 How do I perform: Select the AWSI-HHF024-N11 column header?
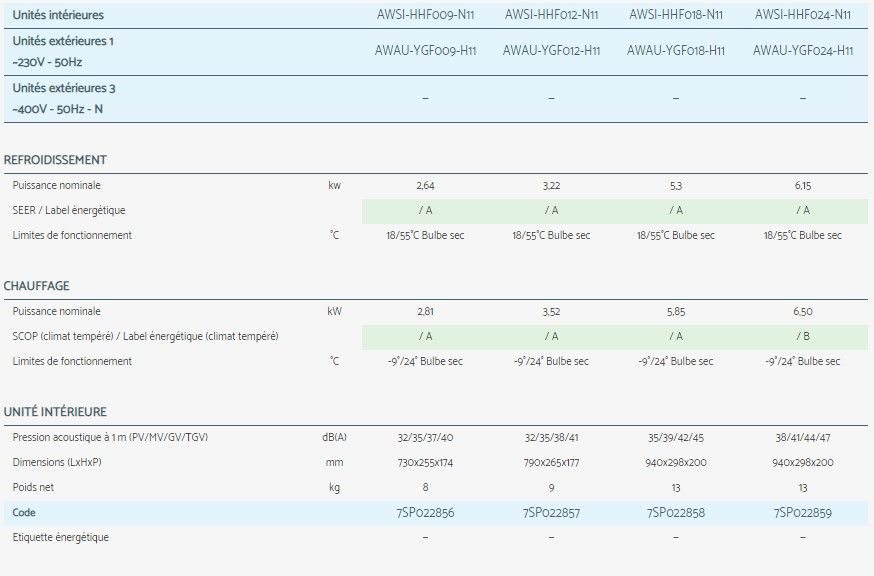coord(802,15)
